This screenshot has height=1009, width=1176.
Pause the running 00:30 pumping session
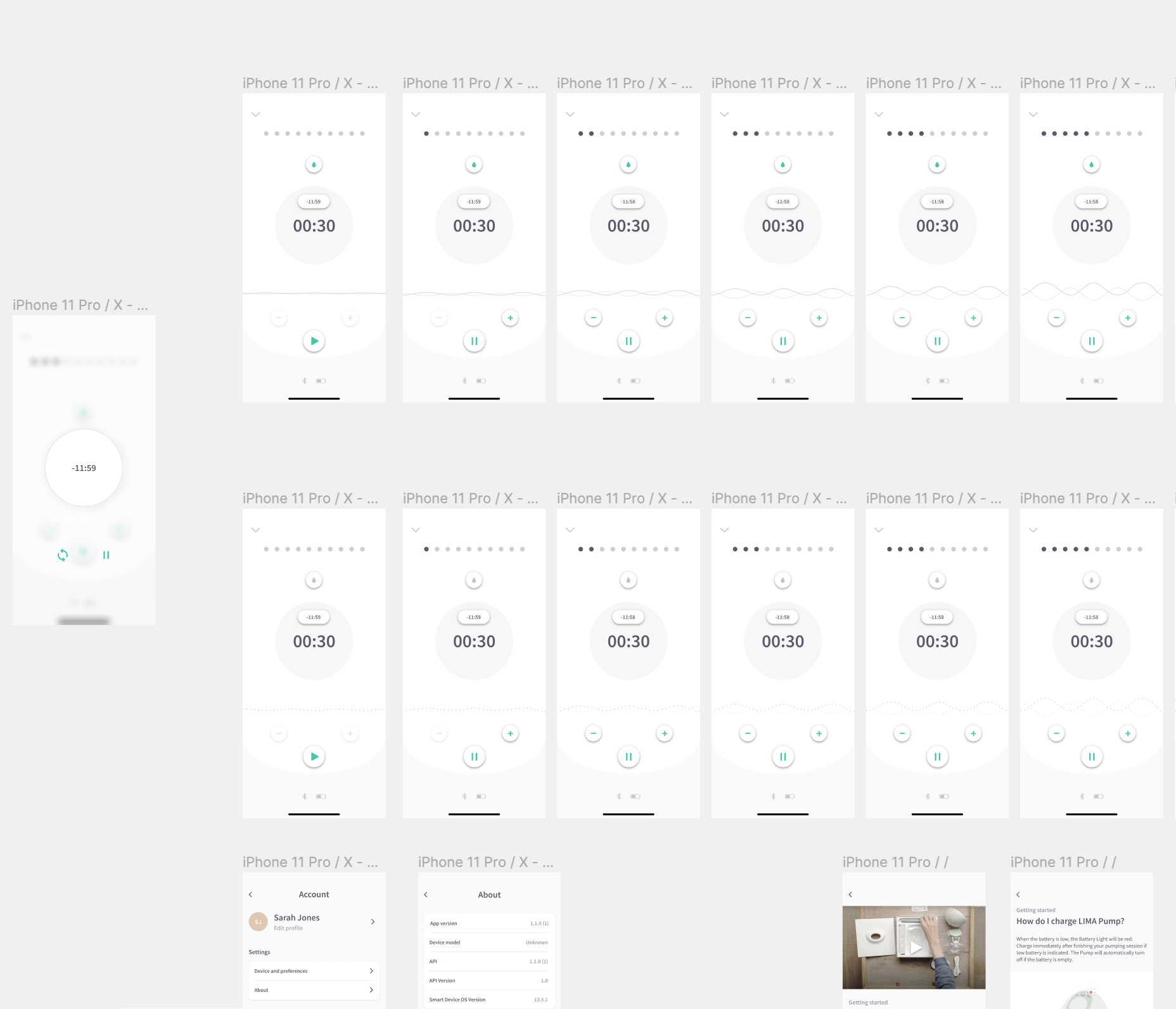pos(474,340)
